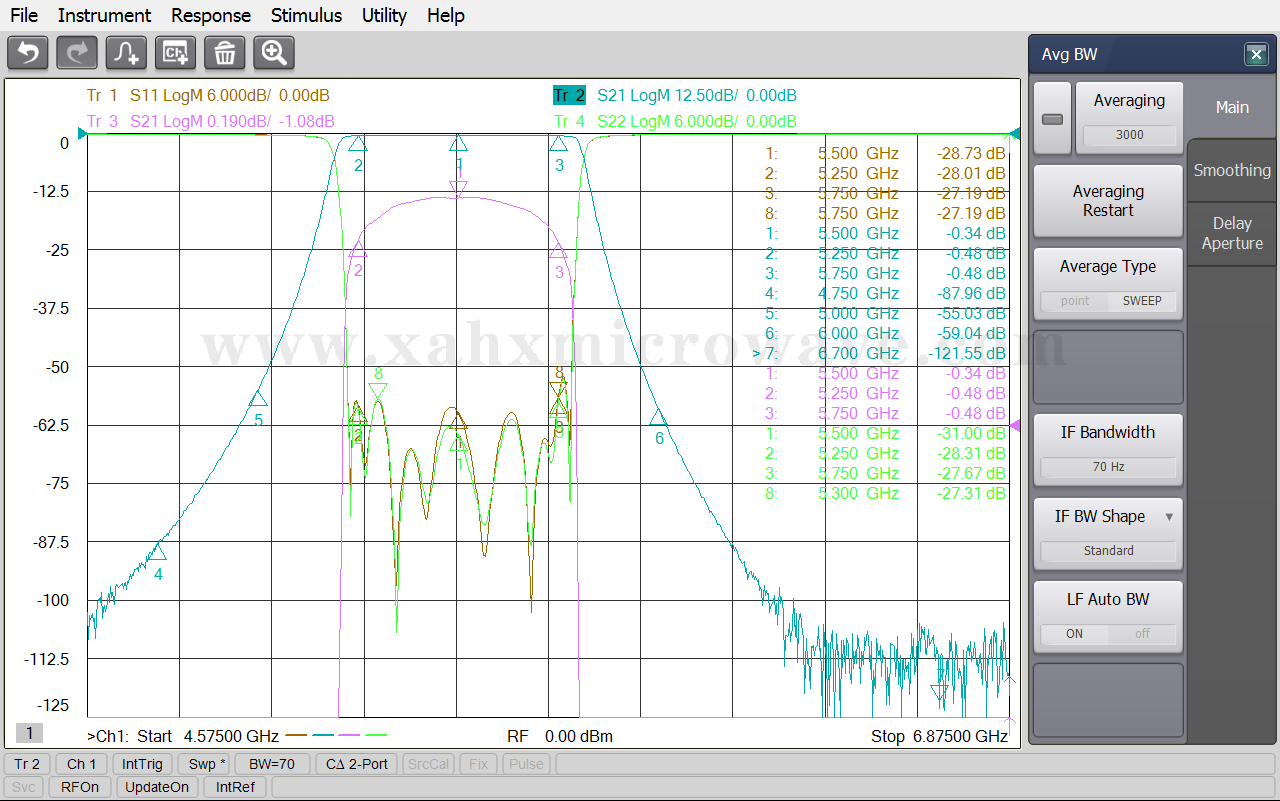Click the RFOn status button
The width and height of the screenshot is (1280, 801).
(x=80, y=787)
